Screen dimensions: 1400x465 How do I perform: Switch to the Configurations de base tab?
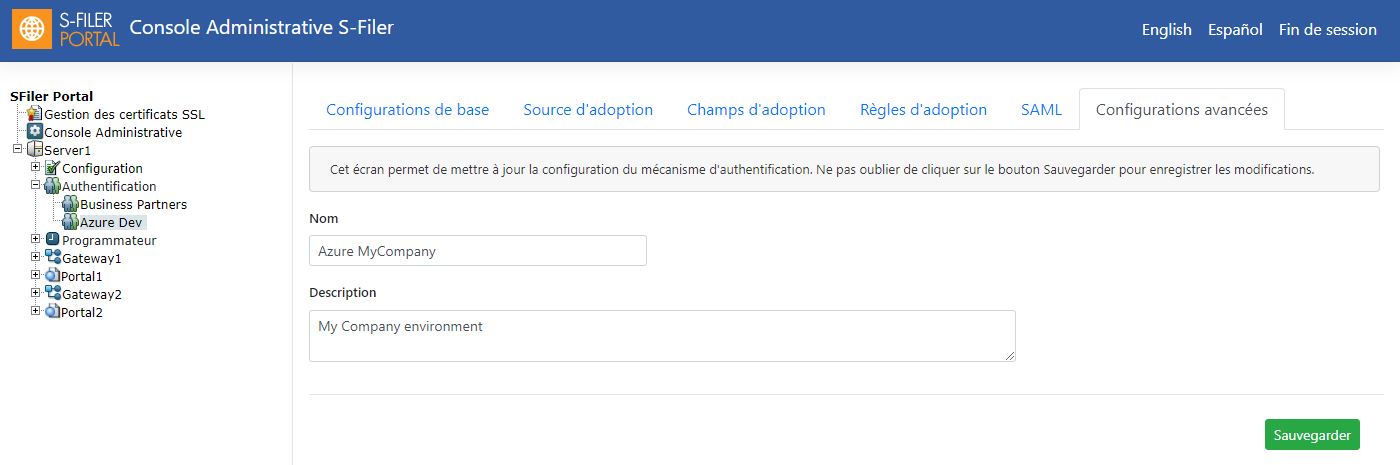click(x=408, y=110)
